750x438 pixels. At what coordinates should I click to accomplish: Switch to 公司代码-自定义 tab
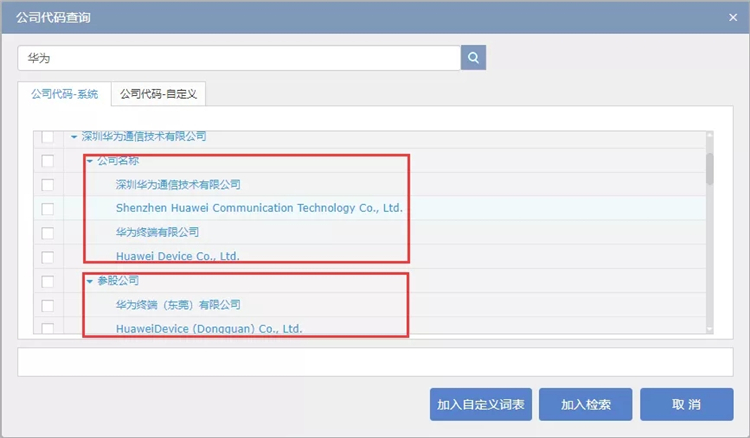(159, 94)
